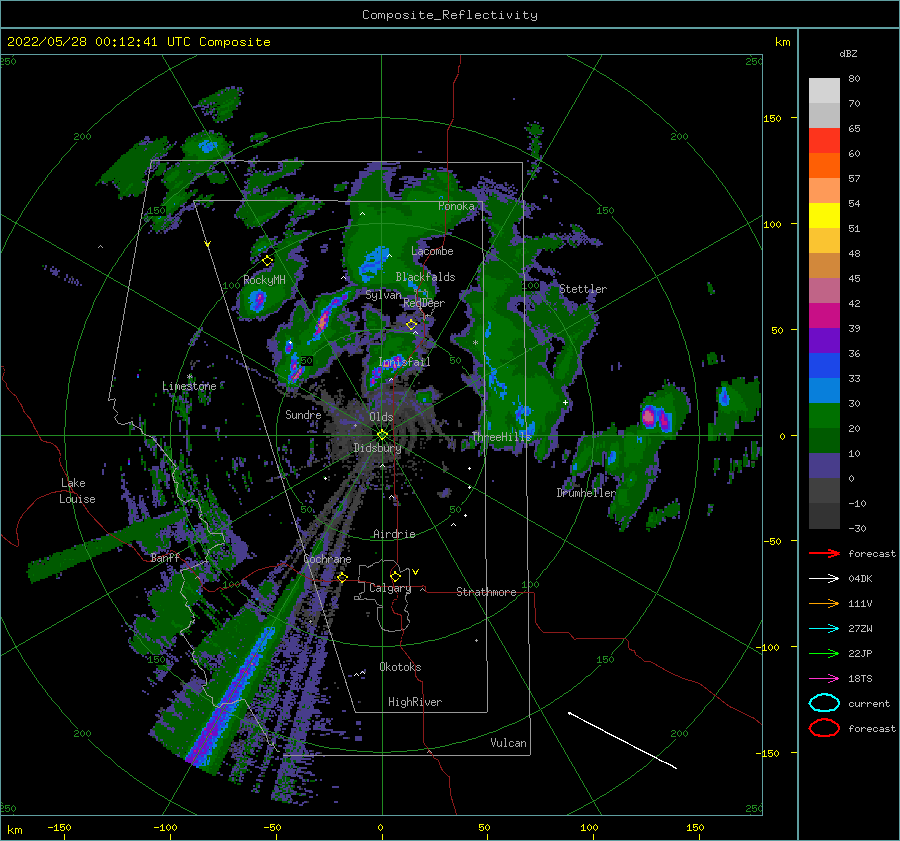Select the Sylvan label on map

click(383, 295)
